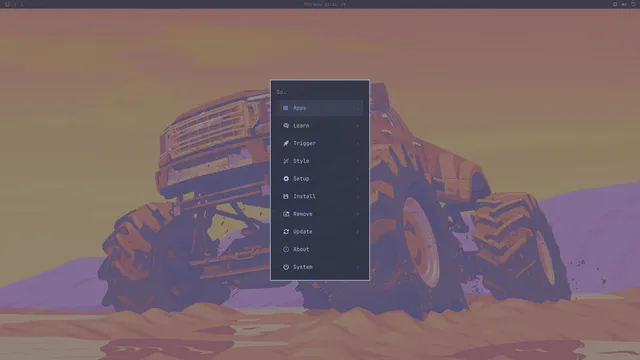
Task: Expand the Update submenu chevron
Action: pyautogui.click(x=358, y=232)
